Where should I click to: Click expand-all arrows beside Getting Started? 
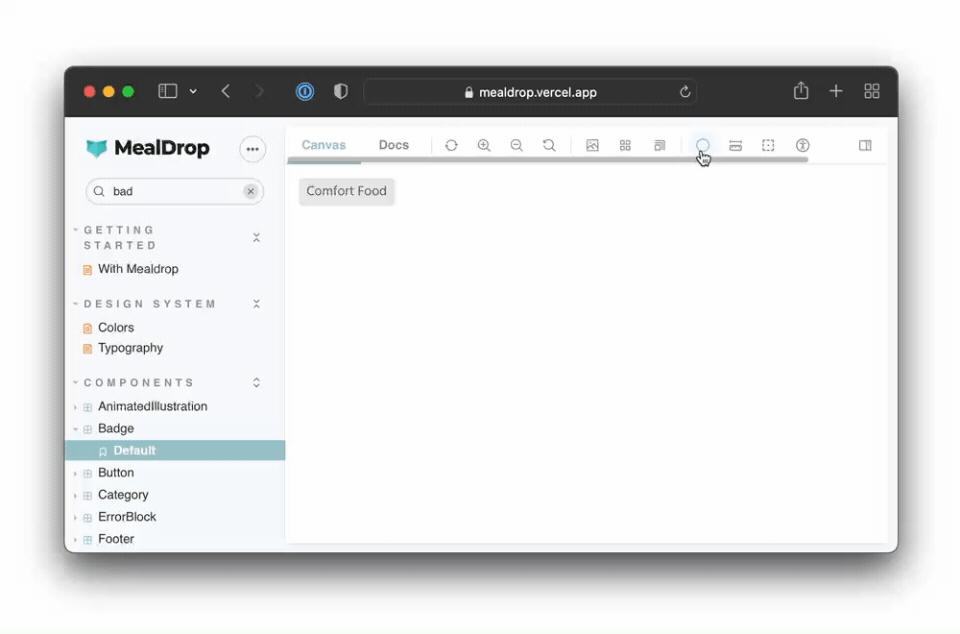[257, 237]
